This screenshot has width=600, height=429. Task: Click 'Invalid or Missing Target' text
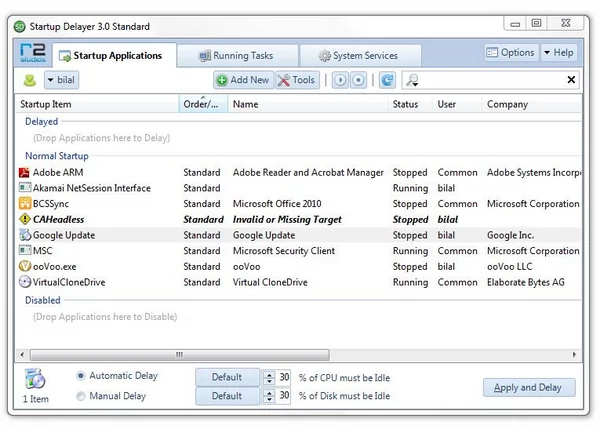point(287,219)
